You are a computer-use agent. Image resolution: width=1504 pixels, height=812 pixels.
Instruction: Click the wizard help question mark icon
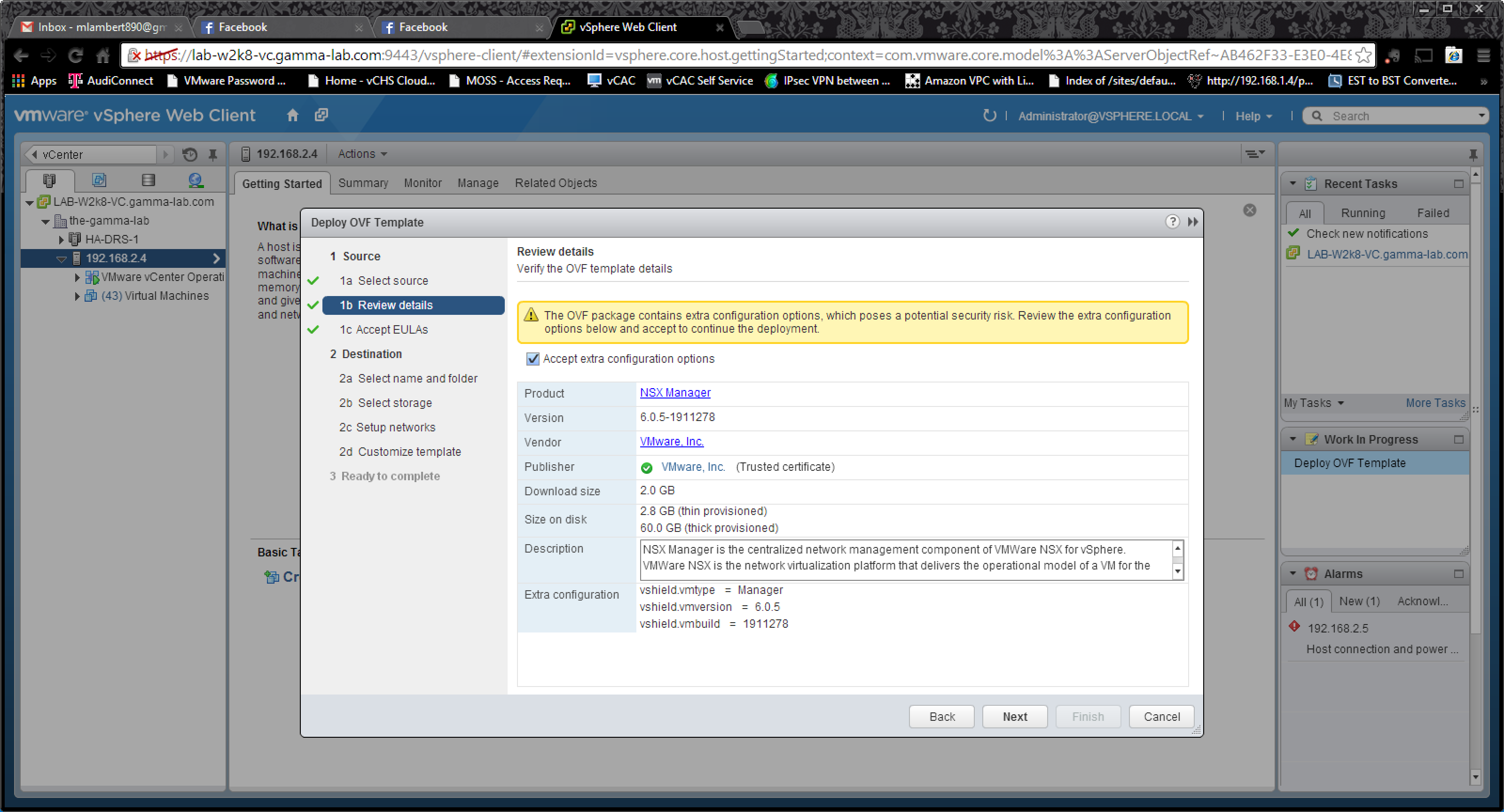(1172, 222)
